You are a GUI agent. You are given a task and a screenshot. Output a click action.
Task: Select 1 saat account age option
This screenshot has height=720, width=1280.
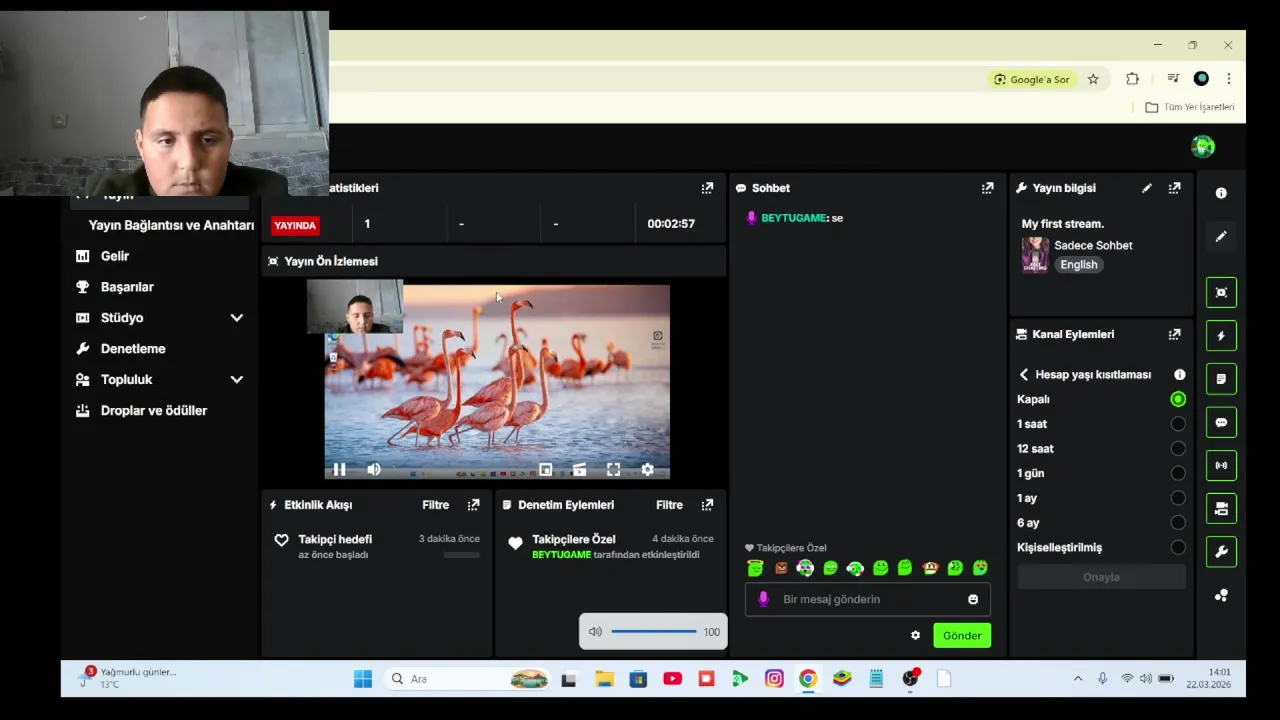pos(1178,424)
